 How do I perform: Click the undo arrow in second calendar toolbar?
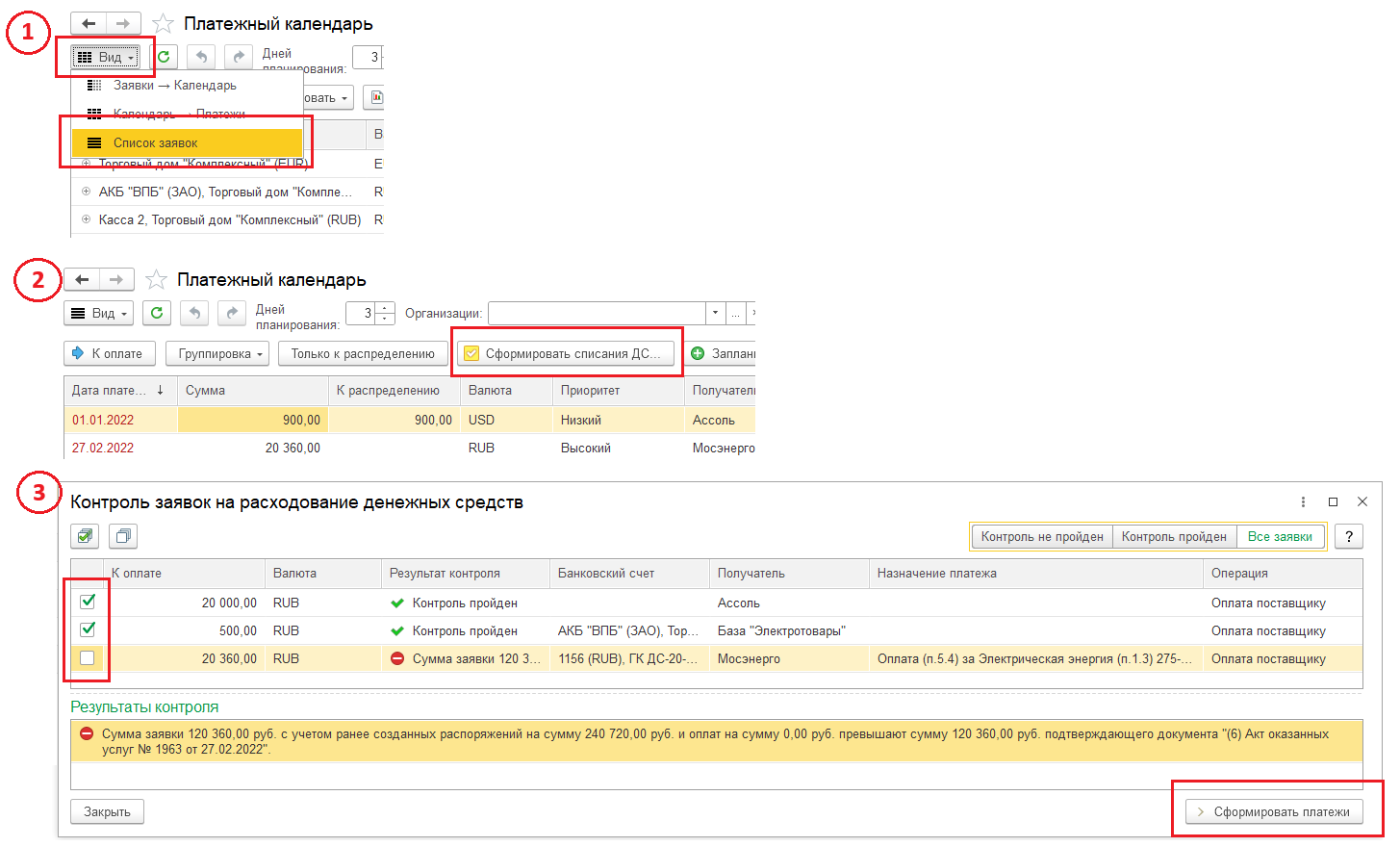[x=195, y=313]
